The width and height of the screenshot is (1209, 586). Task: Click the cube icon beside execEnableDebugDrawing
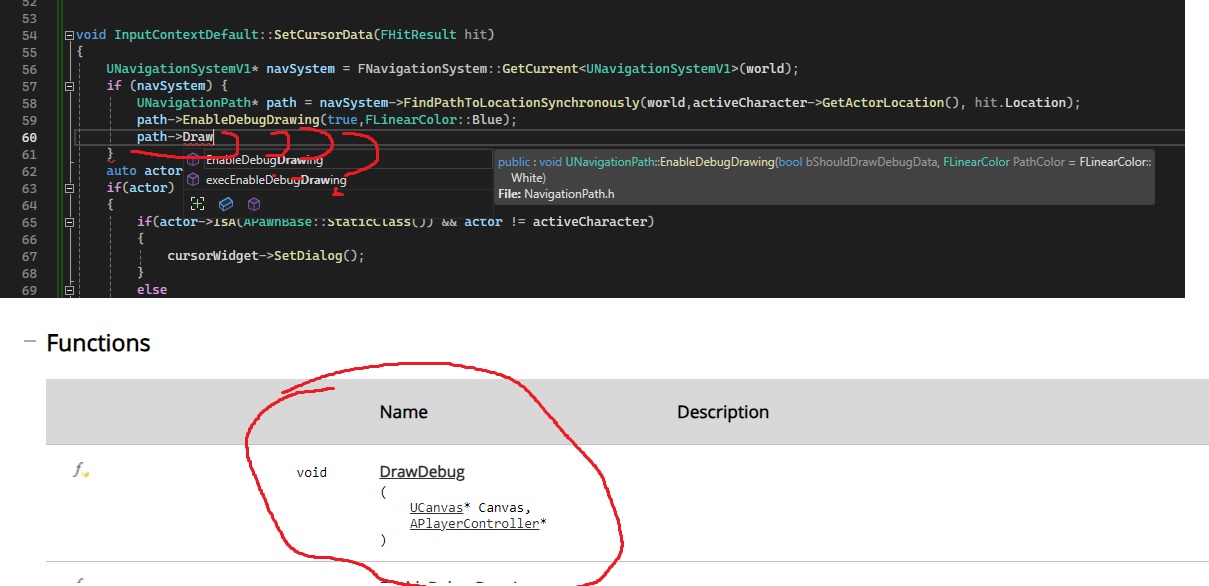(193, 181)
